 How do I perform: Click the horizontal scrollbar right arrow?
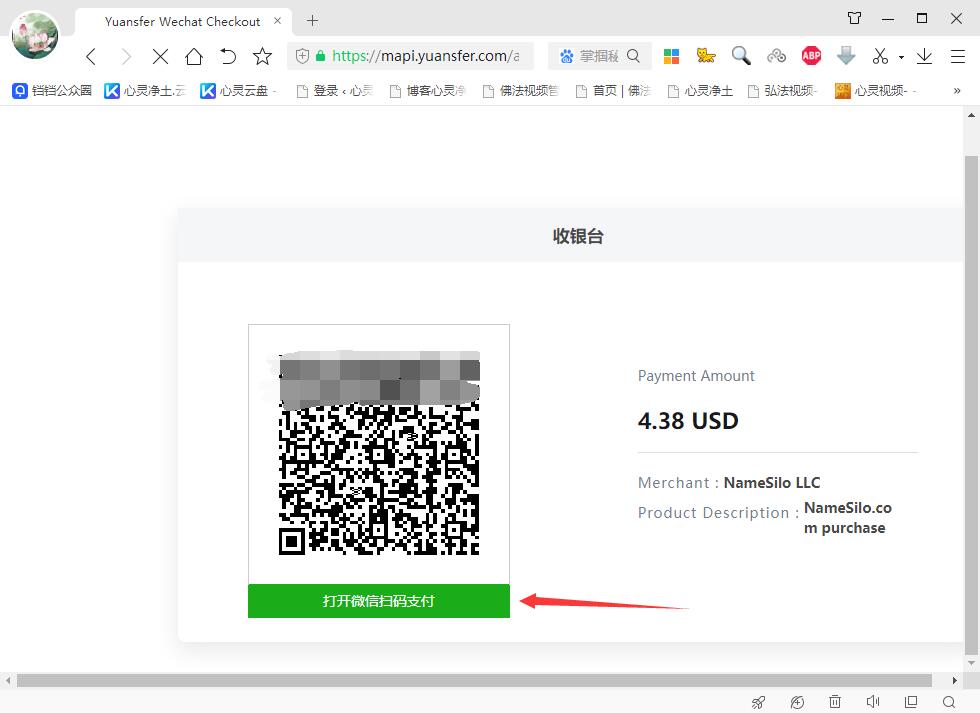click(x=954, y=680)
